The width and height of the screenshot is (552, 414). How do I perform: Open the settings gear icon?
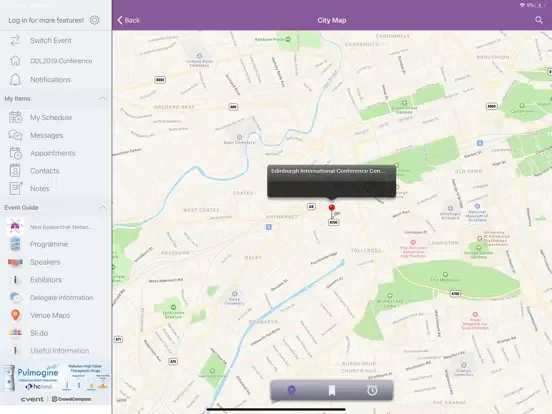click(94, 20)
